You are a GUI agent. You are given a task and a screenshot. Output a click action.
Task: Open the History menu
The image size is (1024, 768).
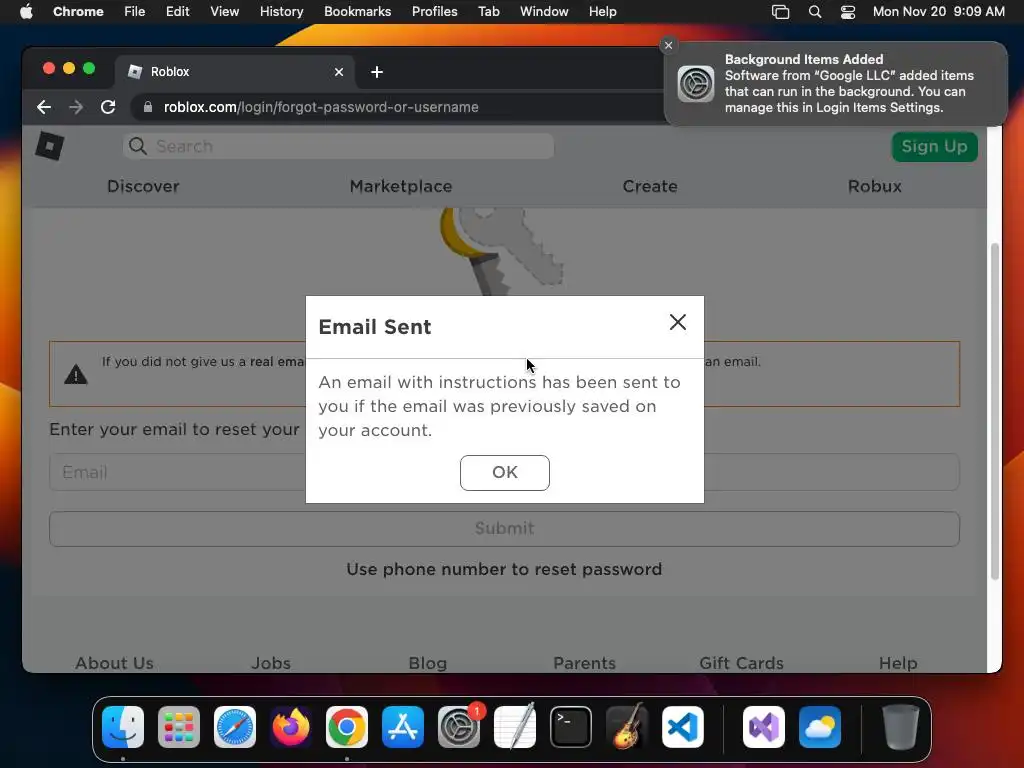coord(281,11)
